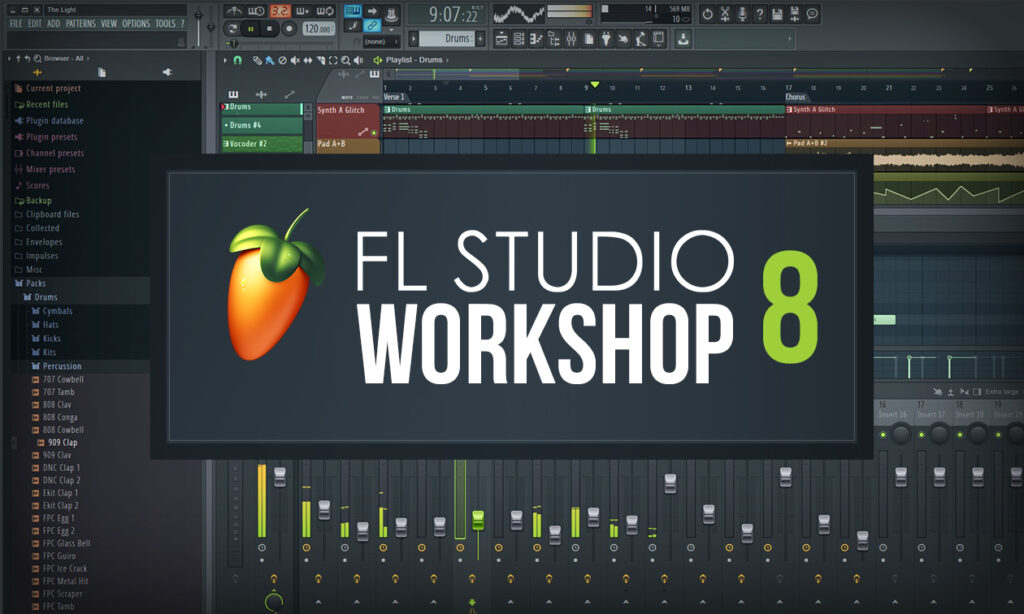This screenshot has width=1024, height=614.
Task: Open the Extra large mixer layout dropdown
Action: click(1002, 391)
